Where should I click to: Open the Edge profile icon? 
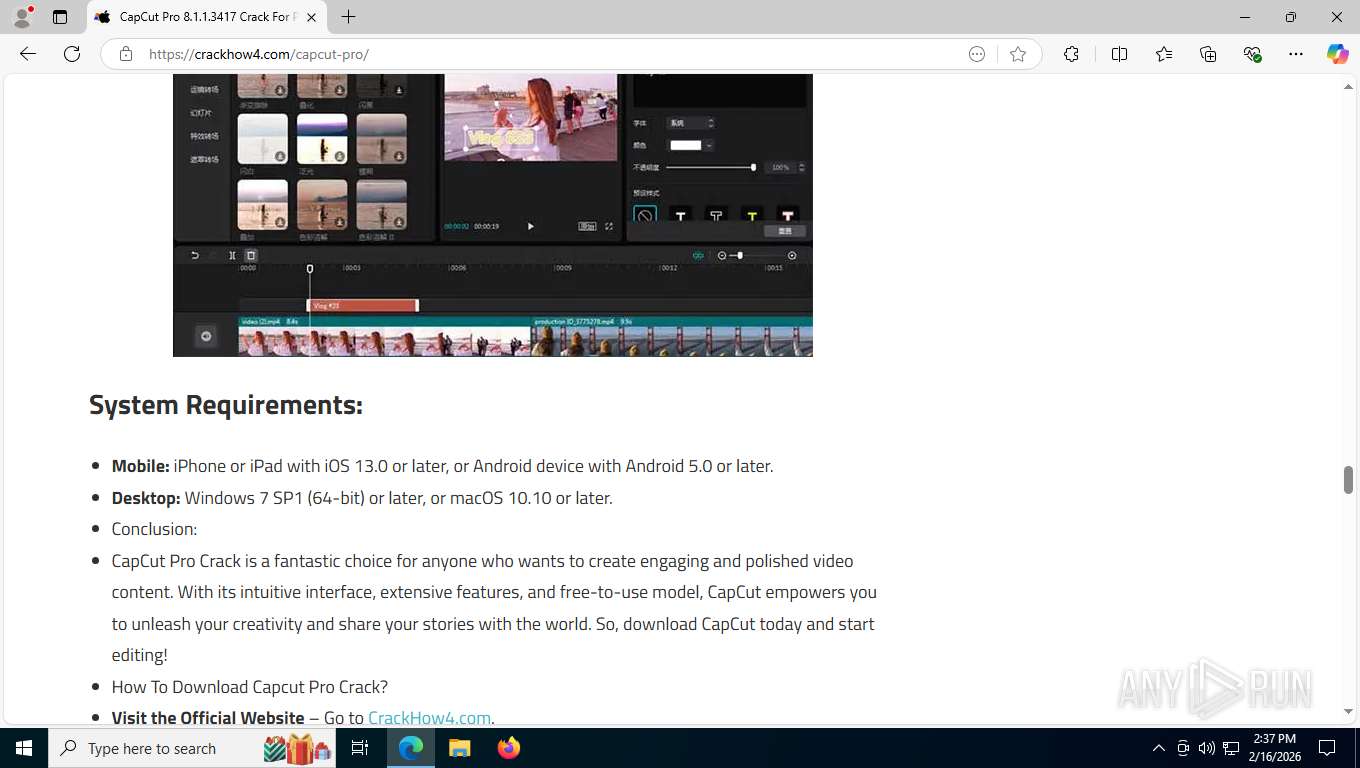21,17
